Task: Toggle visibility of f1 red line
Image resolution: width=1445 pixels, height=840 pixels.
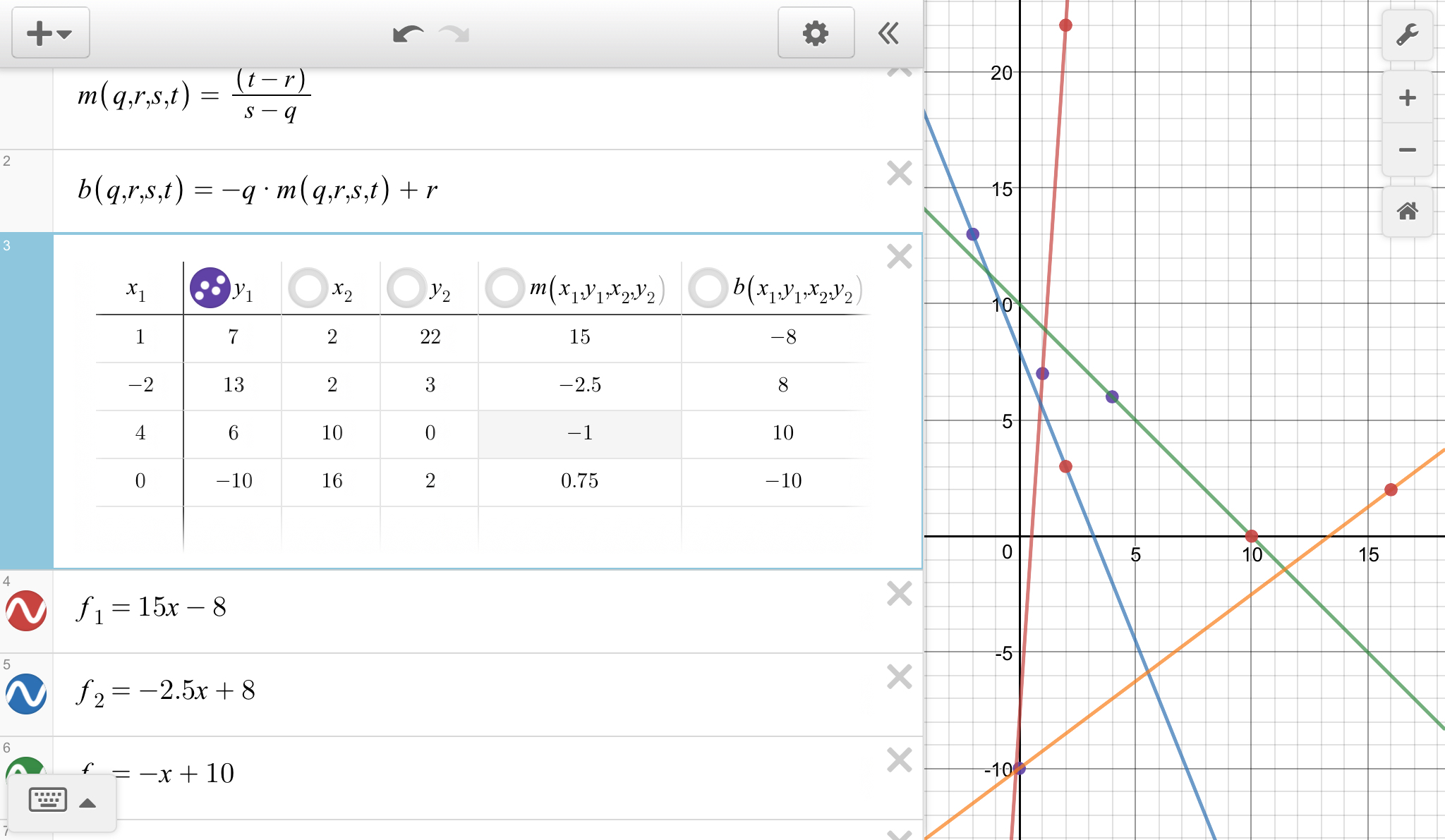Action: 27,610
